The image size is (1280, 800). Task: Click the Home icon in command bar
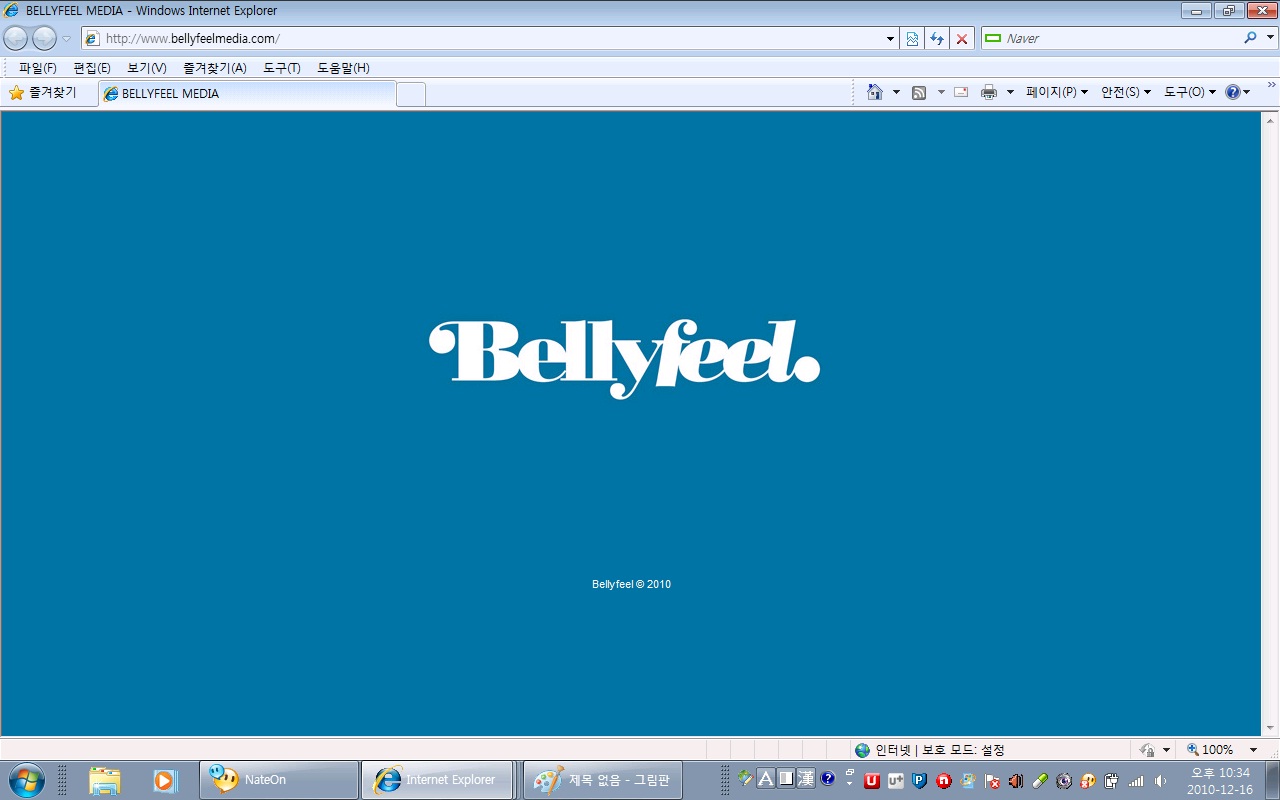click(x=875, y=92)
